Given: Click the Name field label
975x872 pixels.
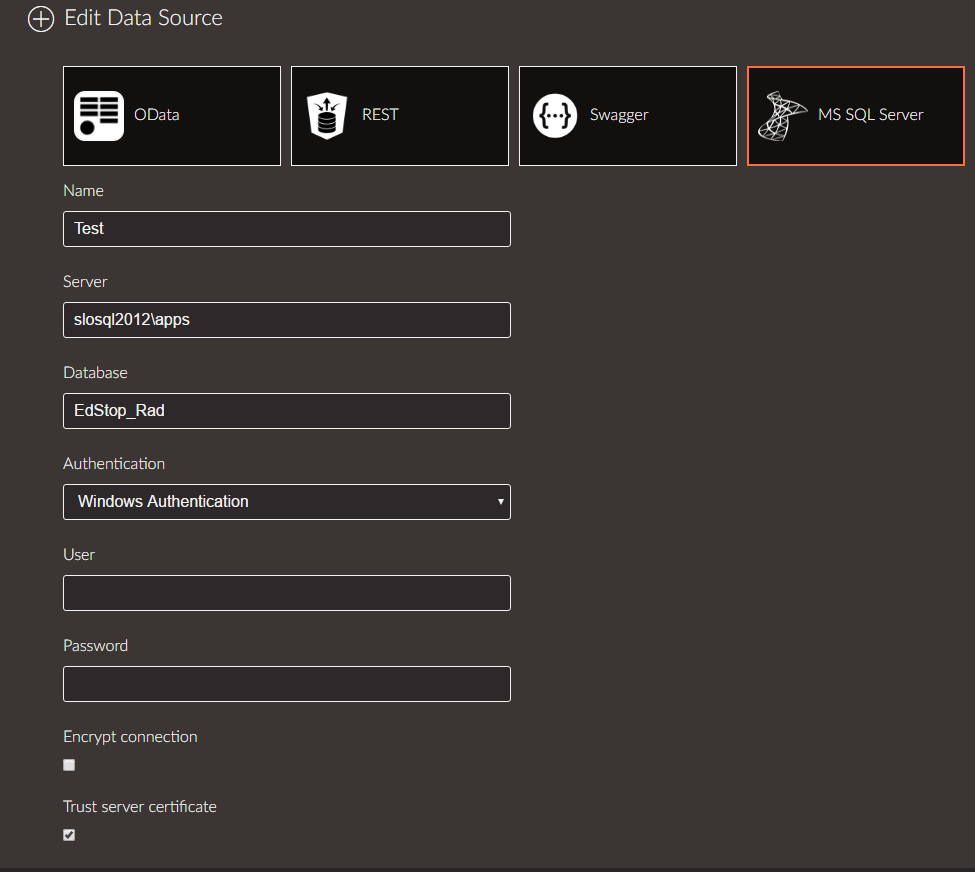Looking at the screenshot, I should point(83,191).
